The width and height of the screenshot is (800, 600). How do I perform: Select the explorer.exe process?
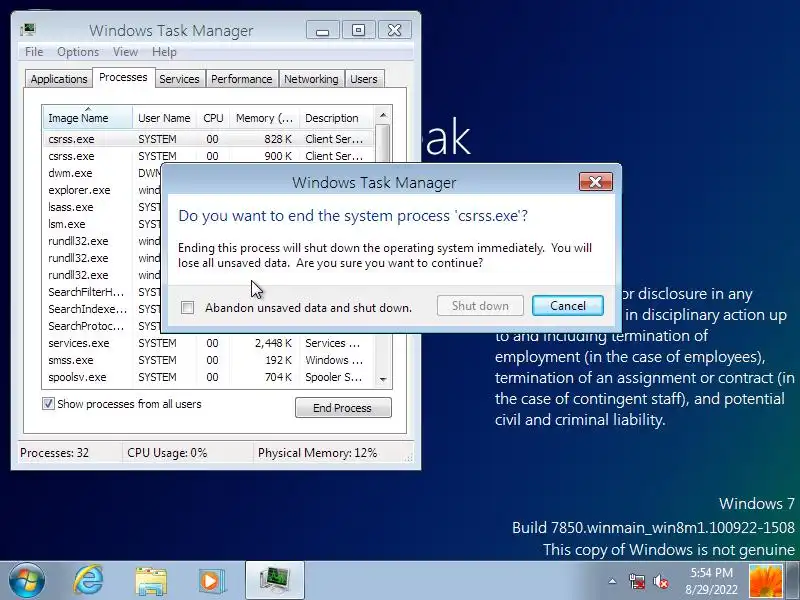102,190
